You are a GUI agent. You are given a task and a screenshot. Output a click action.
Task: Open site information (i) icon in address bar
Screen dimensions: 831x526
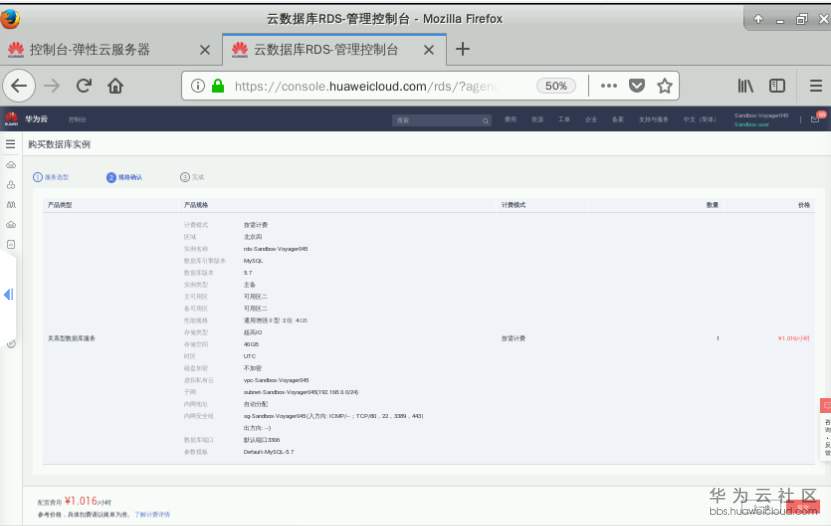(x=198, y=86)
